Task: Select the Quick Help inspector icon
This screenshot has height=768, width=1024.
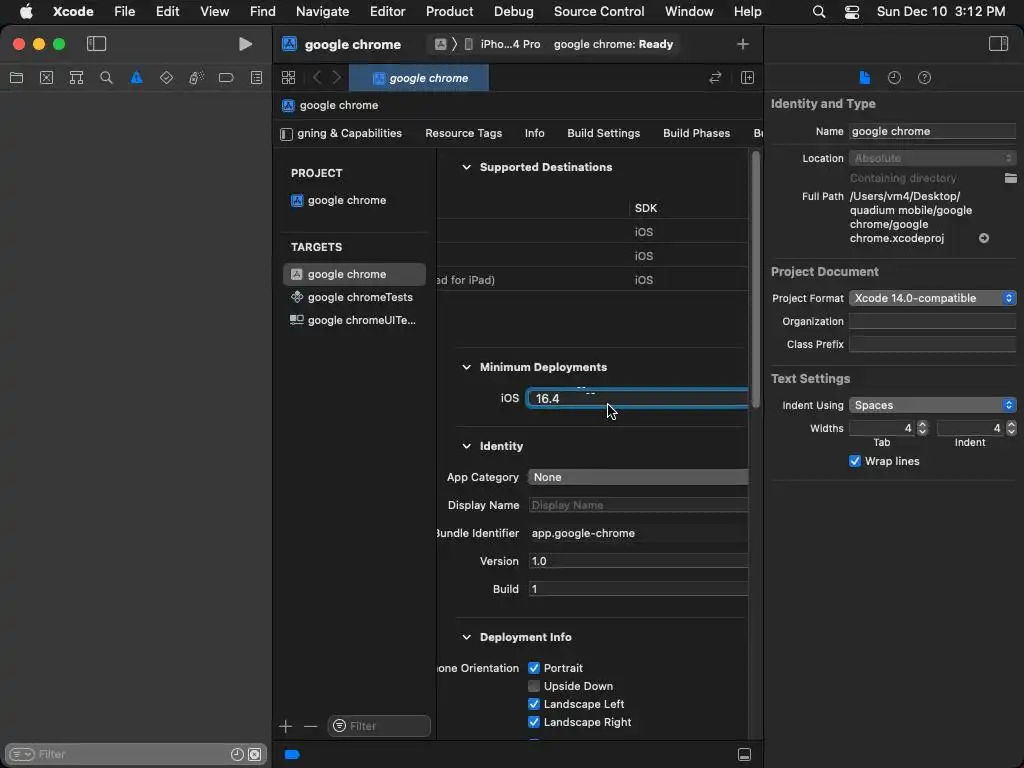Action: tap(924, 78)
